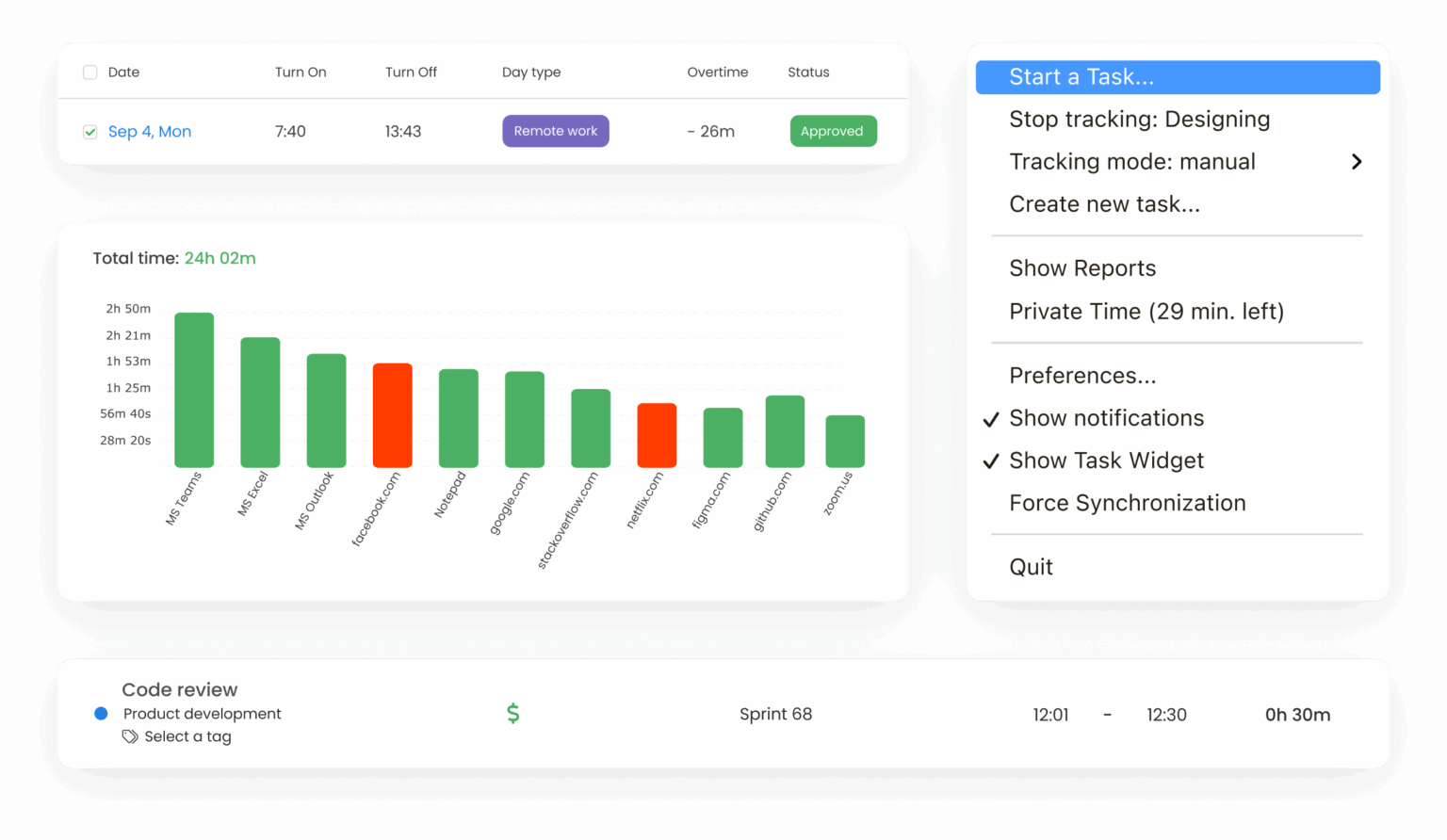Open Show Reports
Image resolution: width=1447 pixels, height=840 pixels.
pos(1082,268)
